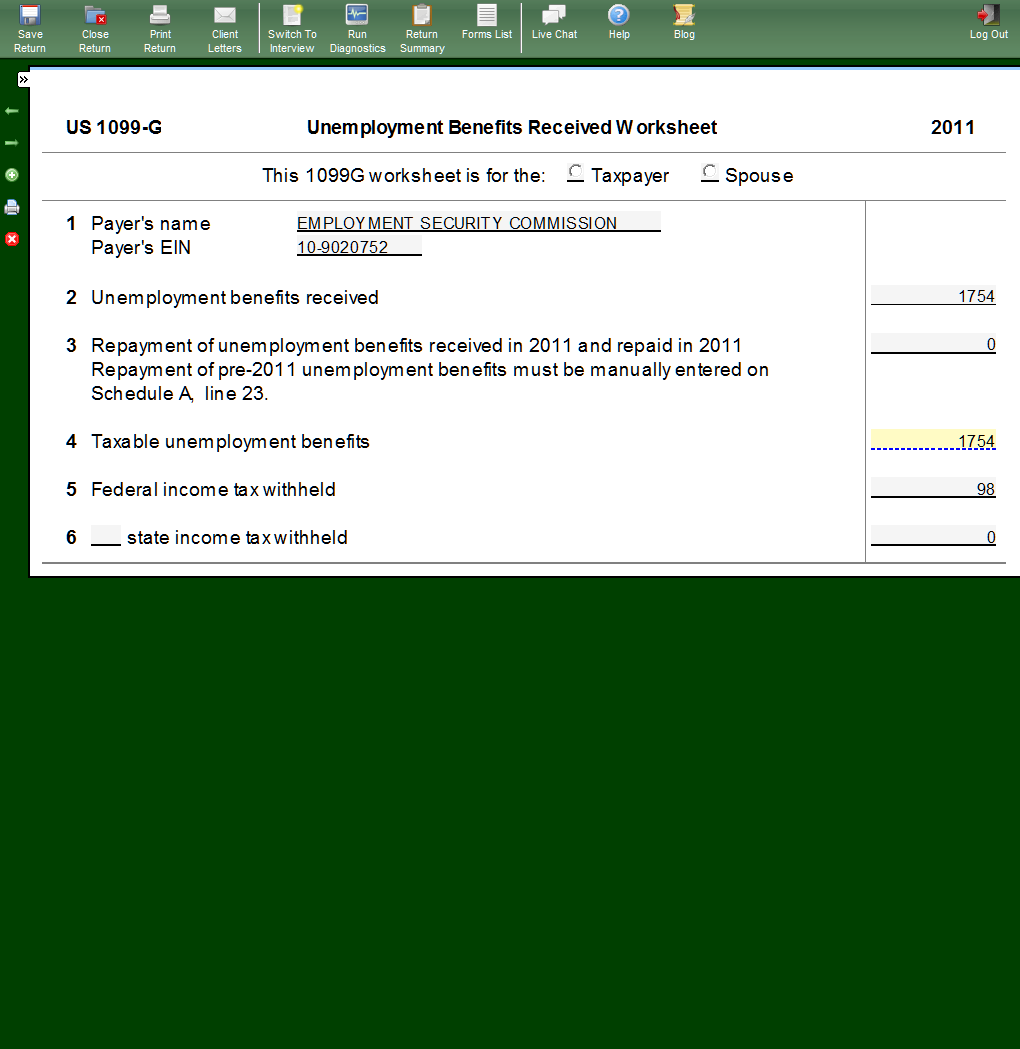The width and height of the screenshot is (1020, 1049).
Task: Expand the side panel with double-chevron
Action: click(23, 80)
